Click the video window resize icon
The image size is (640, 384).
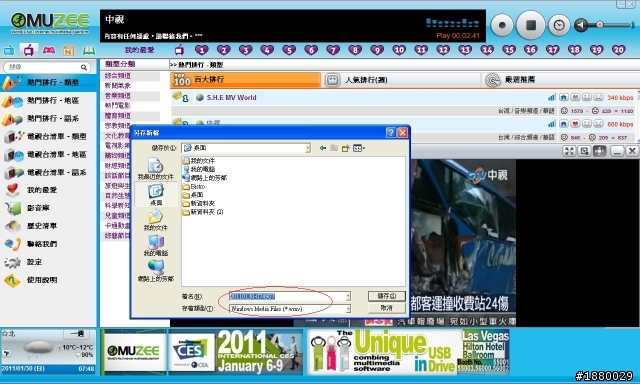click(x=584, y=151)
